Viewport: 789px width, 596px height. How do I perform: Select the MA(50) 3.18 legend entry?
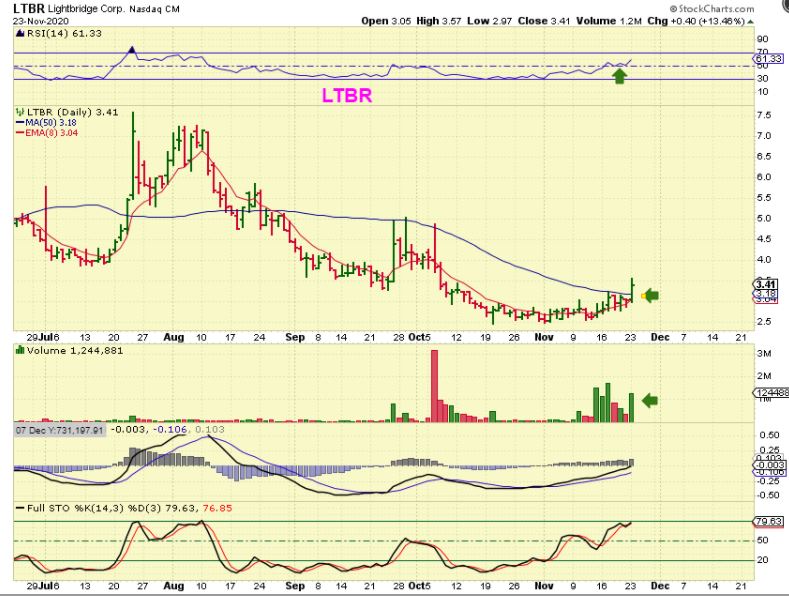tap(47, 123)
